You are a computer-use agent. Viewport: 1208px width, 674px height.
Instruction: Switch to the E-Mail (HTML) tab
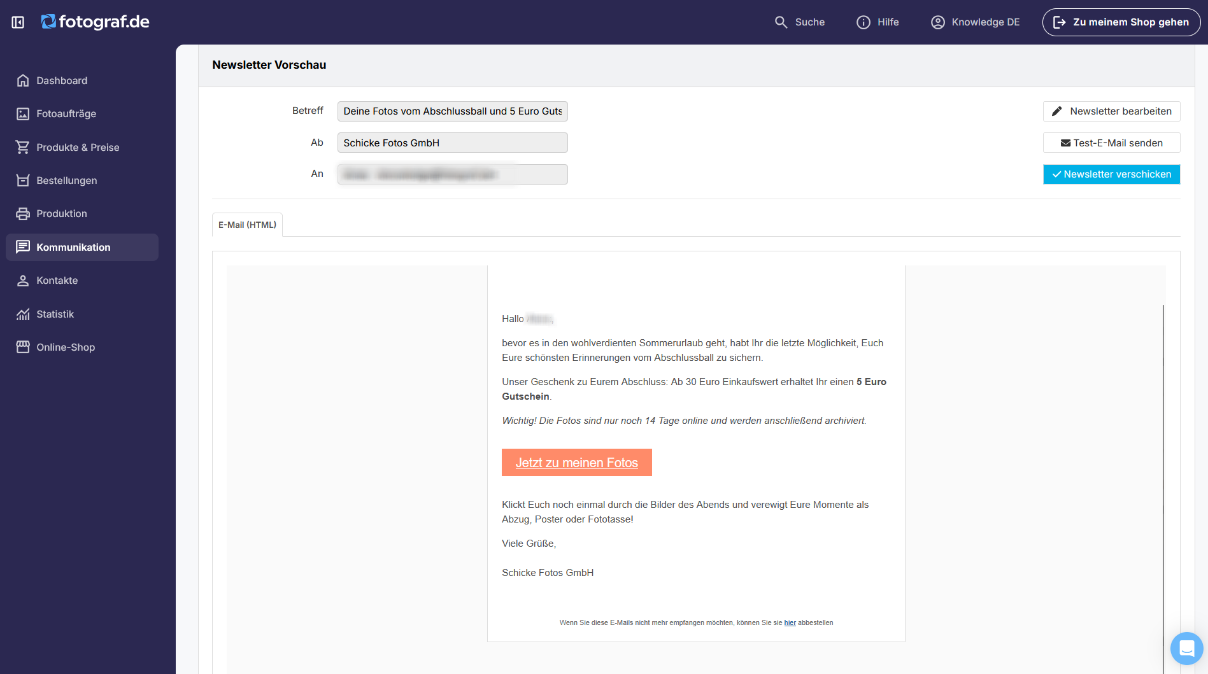pos(248,225)
